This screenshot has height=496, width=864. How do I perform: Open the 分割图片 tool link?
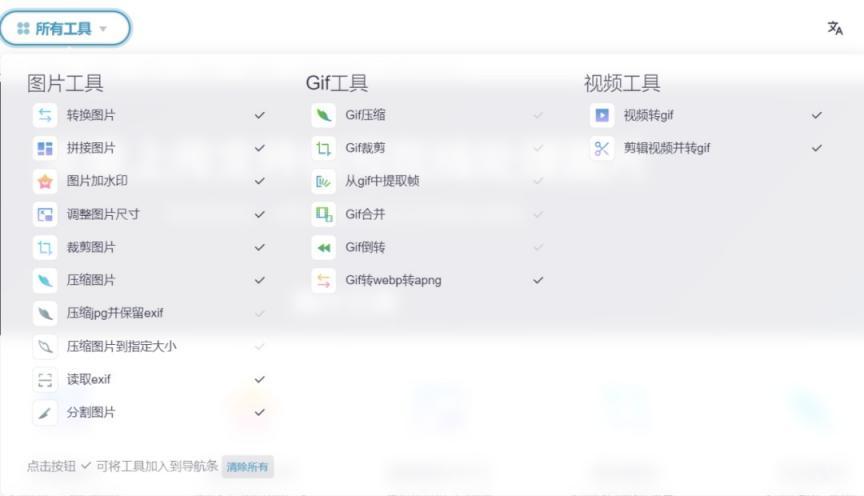coord(91,413)
